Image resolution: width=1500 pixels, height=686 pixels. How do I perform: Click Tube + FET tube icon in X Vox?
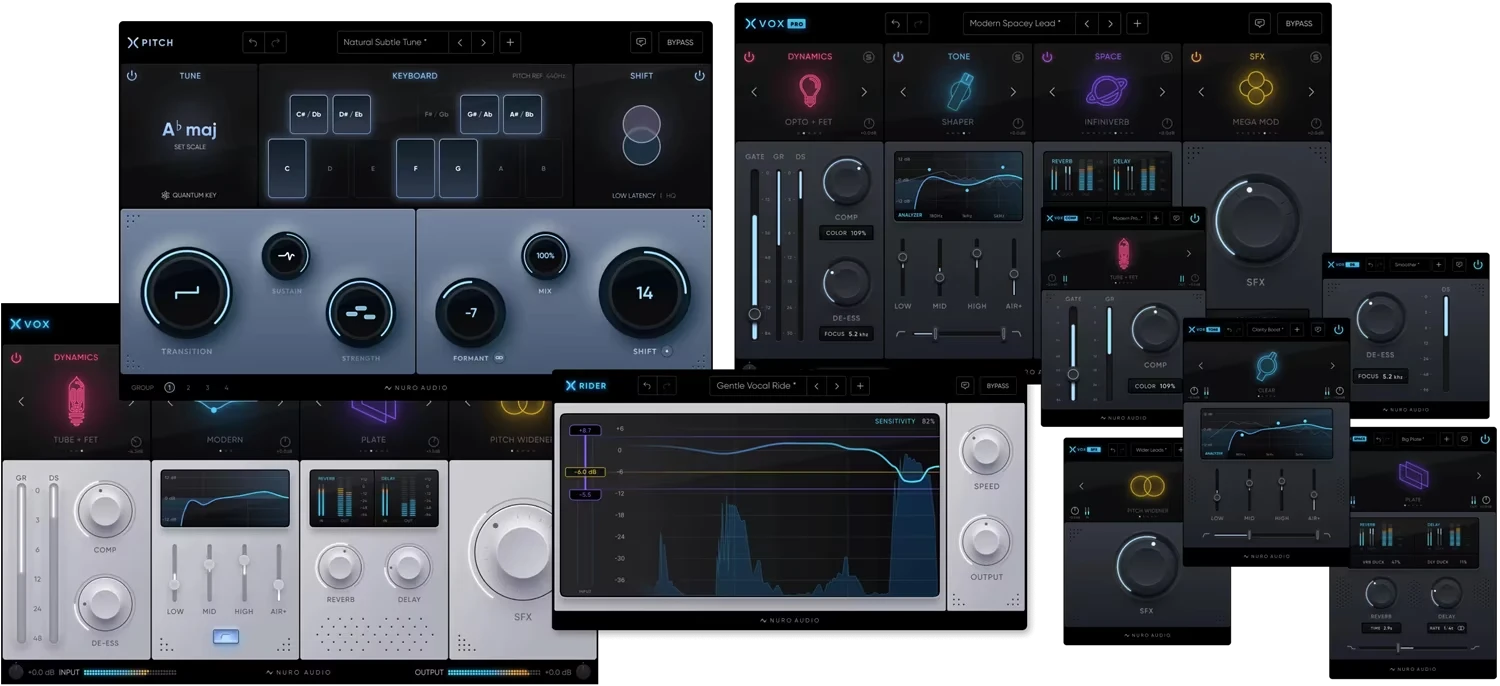(x=76, y=401)
